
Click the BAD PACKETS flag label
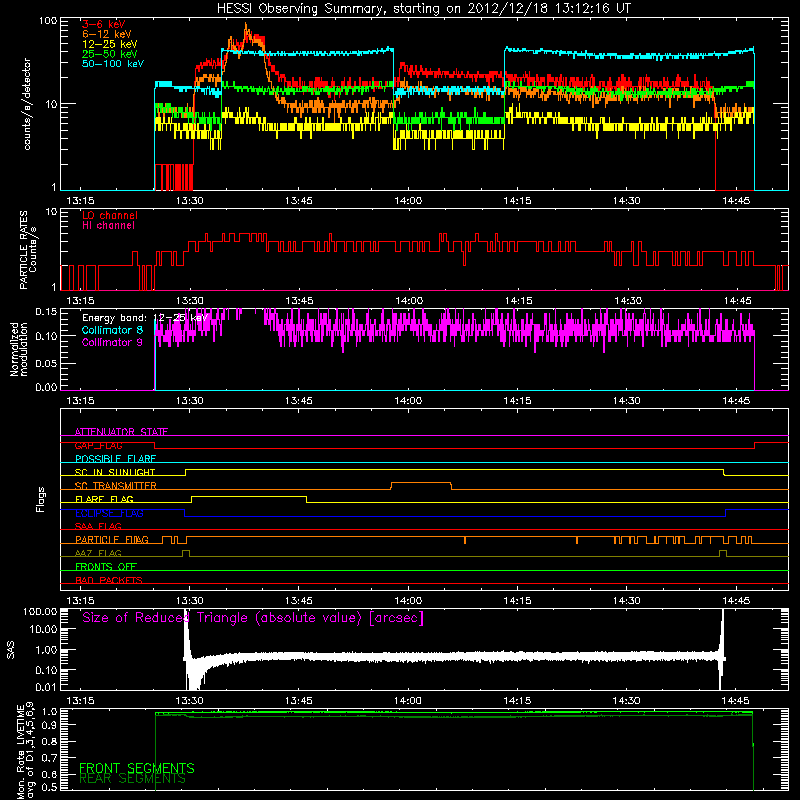pyautogui.click(x=109, y=580)
